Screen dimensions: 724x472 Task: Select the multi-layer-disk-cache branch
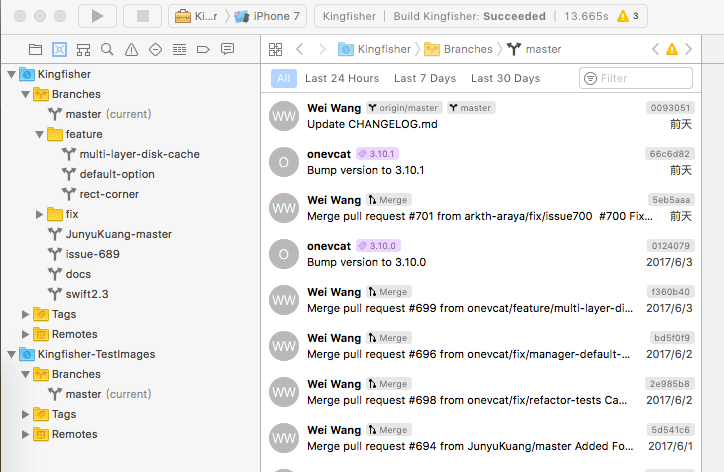click(131, 154)
